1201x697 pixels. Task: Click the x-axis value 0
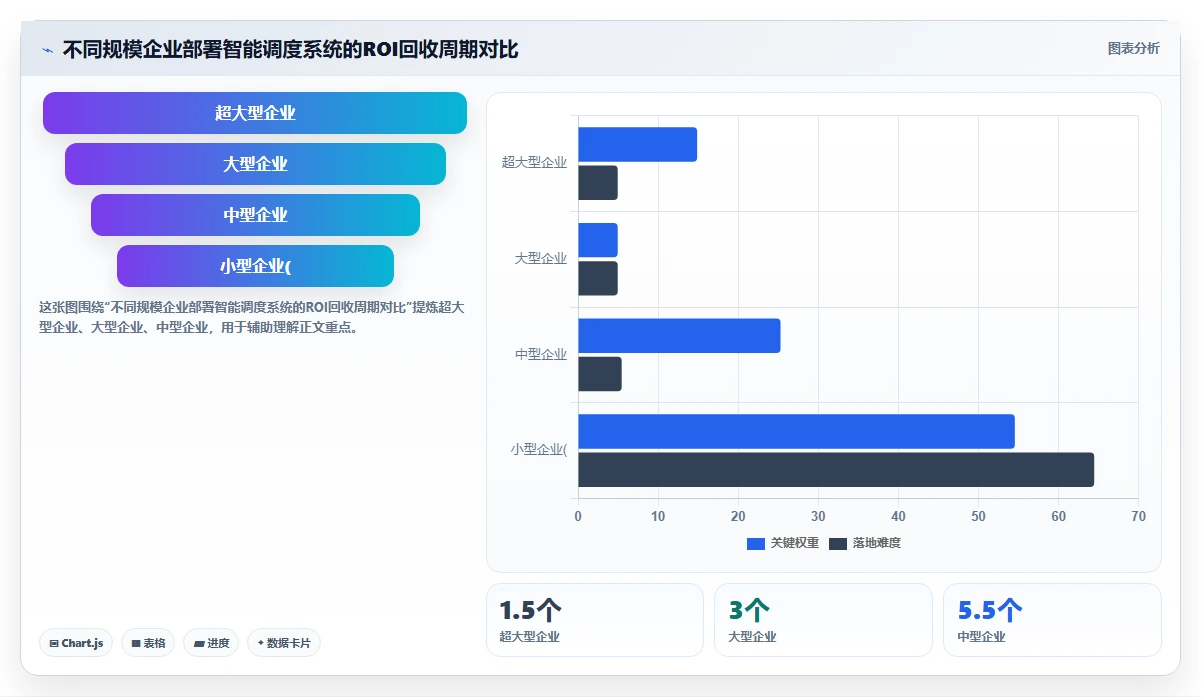tap(578, 516)
